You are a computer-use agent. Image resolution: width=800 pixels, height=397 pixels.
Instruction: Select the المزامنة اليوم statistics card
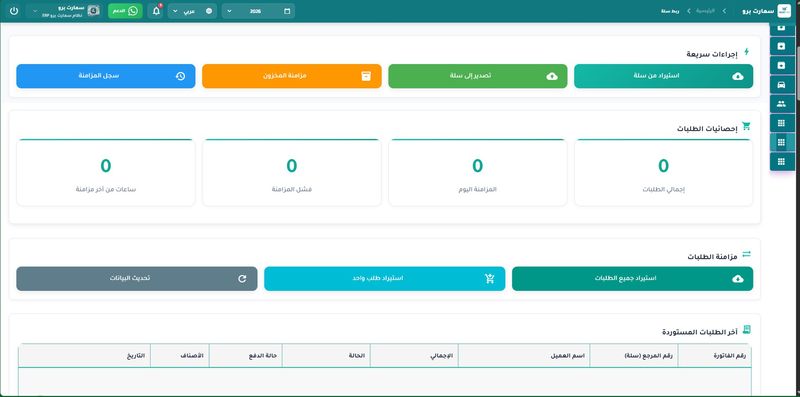[x=478, y=172]
